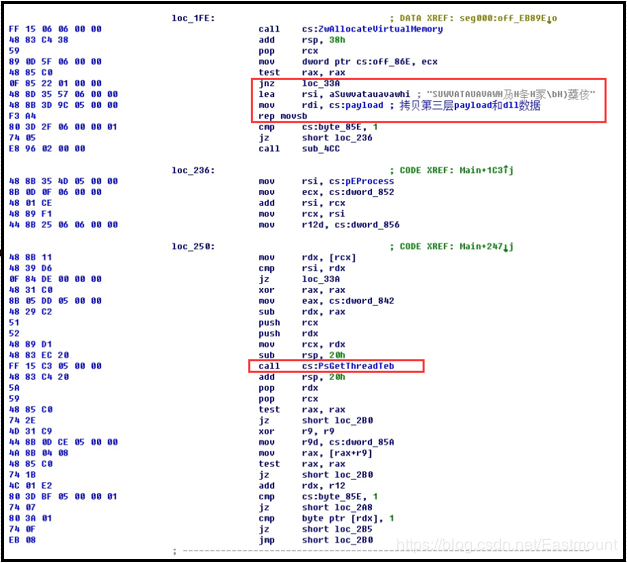Click the 'short loc_2A8' jump target
The image size is (627, 563).
337,507
